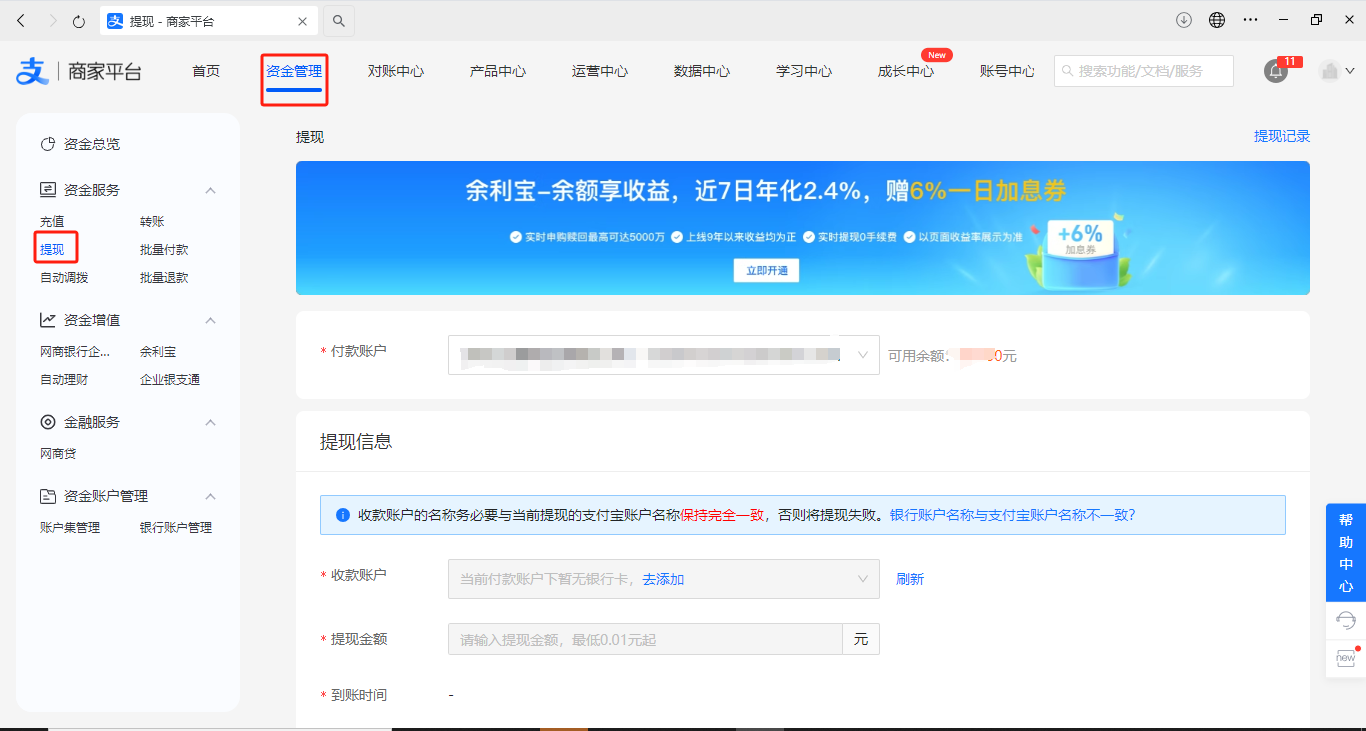Click the 余利宝 promotional banner
Screen dimensions: 1366x731
coord(803,228)
